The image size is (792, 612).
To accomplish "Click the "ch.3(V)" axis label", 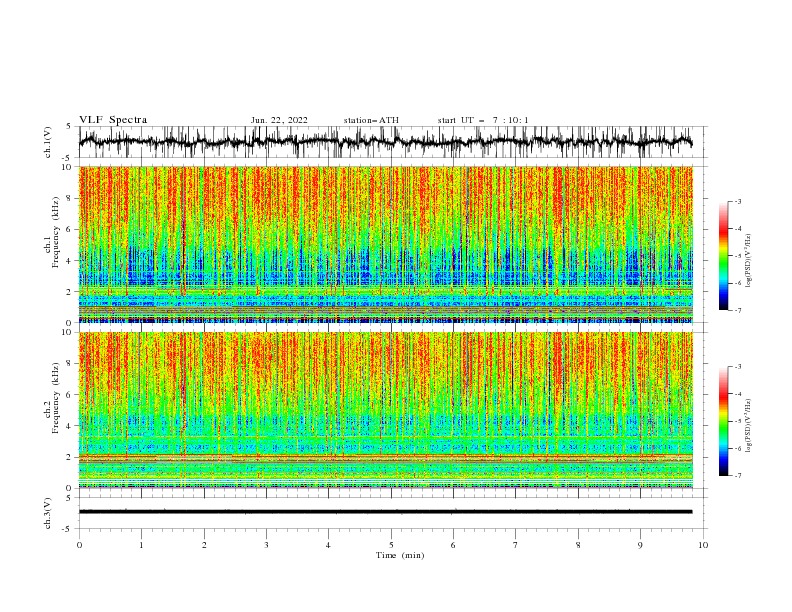I will click(48, 513).
